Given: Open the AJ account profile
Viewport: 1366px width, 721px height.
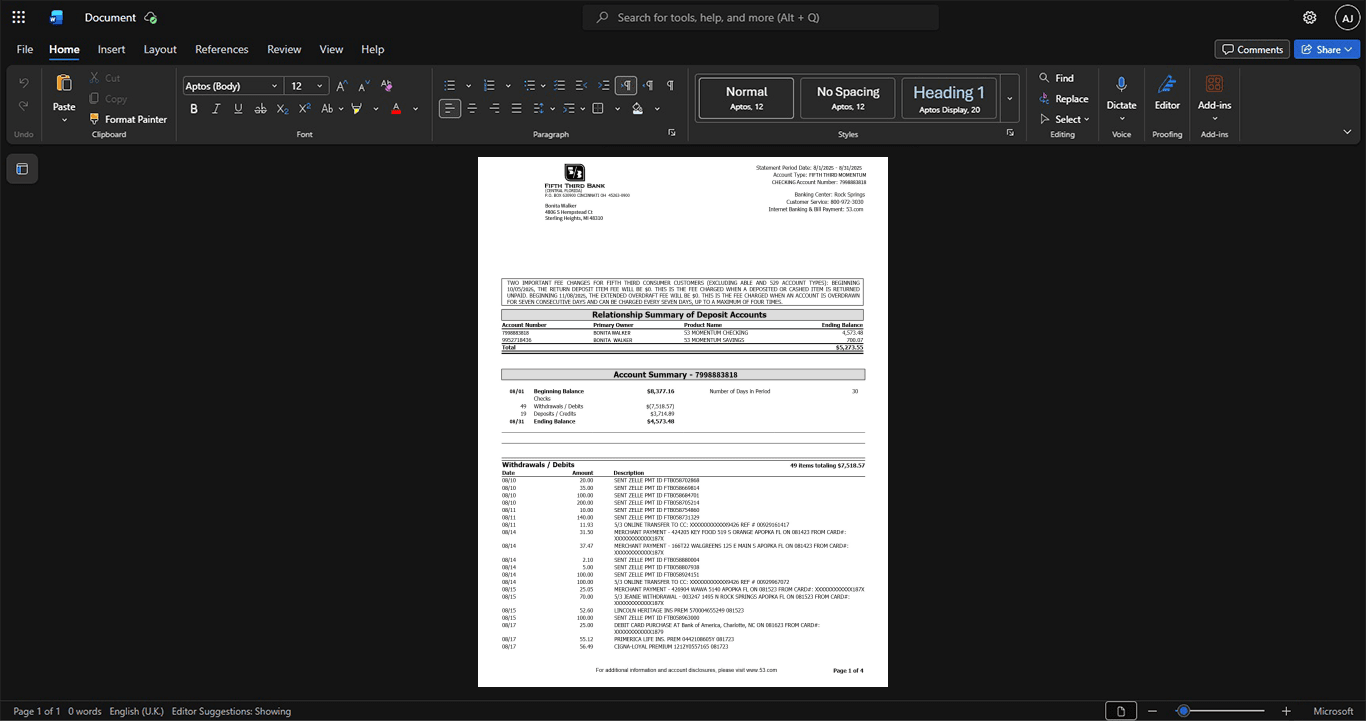Looking at the screenshot, I should (x=1348, y=17).
